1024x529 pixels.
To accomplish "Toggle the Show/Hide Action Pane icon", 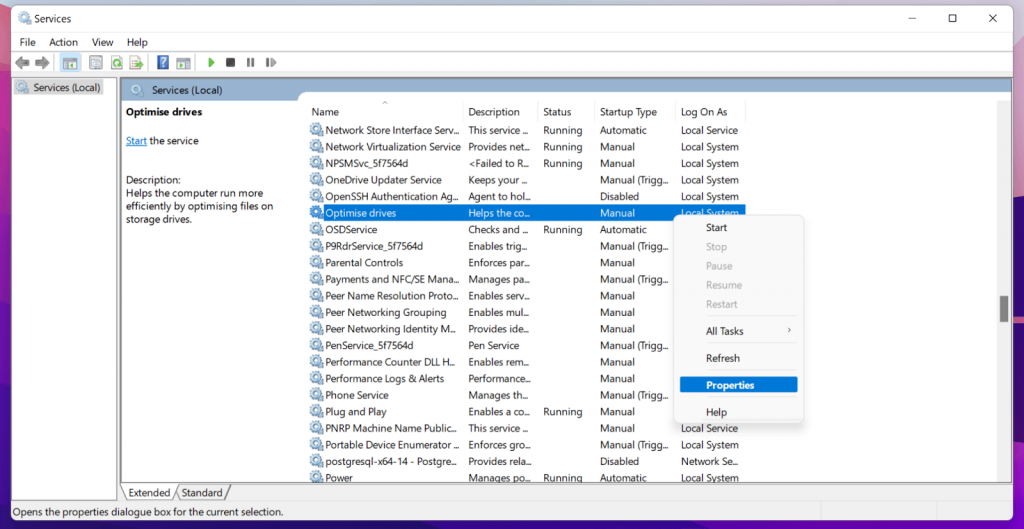I will 184,63.
